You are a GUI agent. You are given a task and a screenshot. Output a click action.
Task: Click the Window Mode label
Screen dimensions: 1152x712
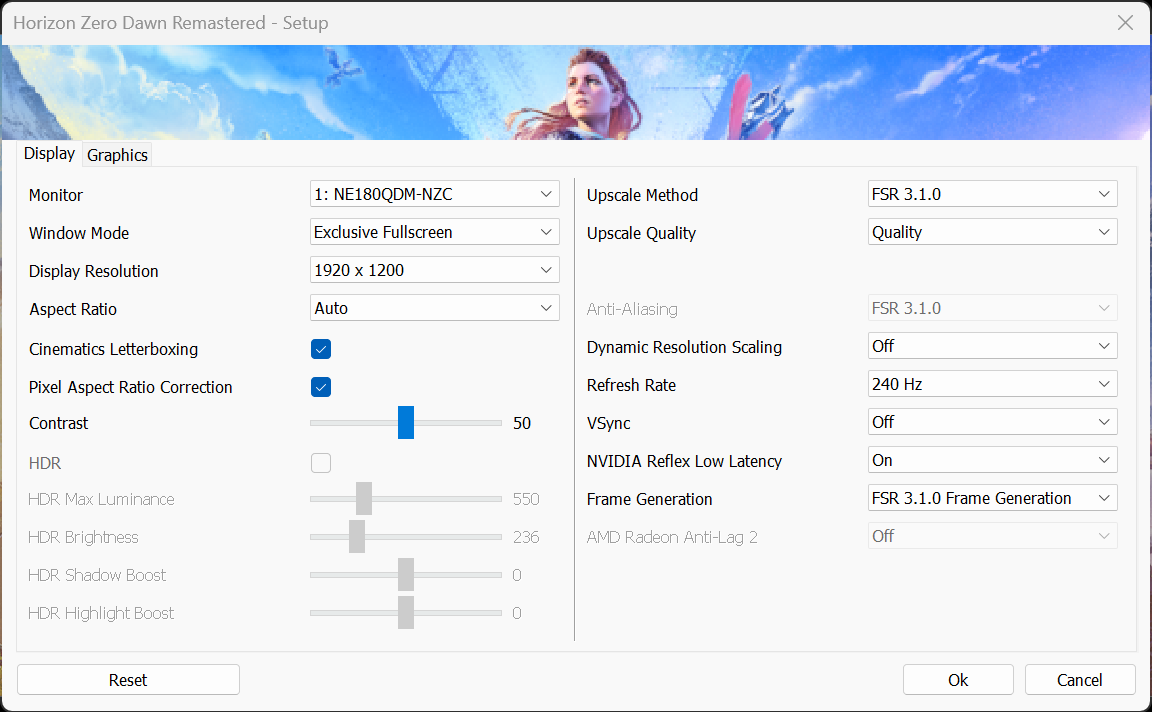(x=79, y=234)
